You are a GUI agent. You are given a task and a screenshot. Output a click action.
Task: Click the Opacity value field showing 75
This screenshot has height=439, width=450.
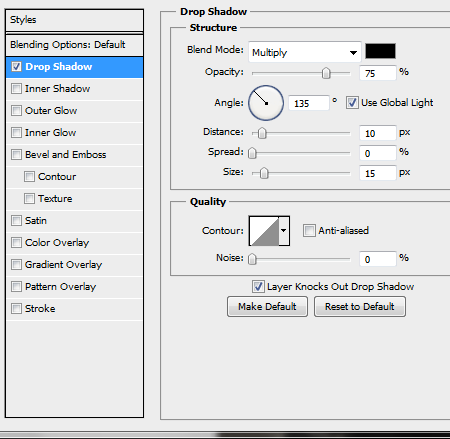378,73
